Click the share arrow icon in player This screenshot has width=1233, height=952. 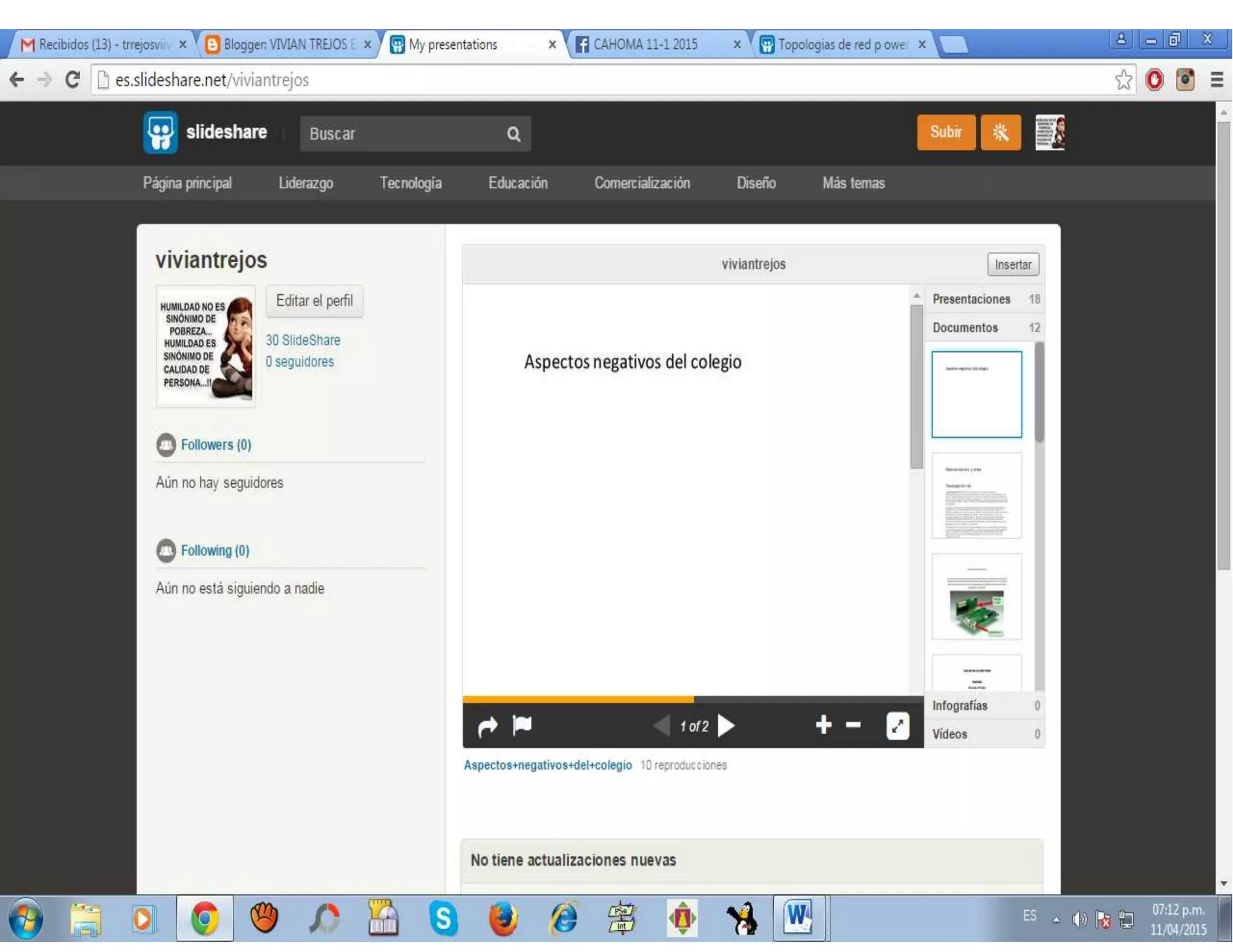[487, 726]
